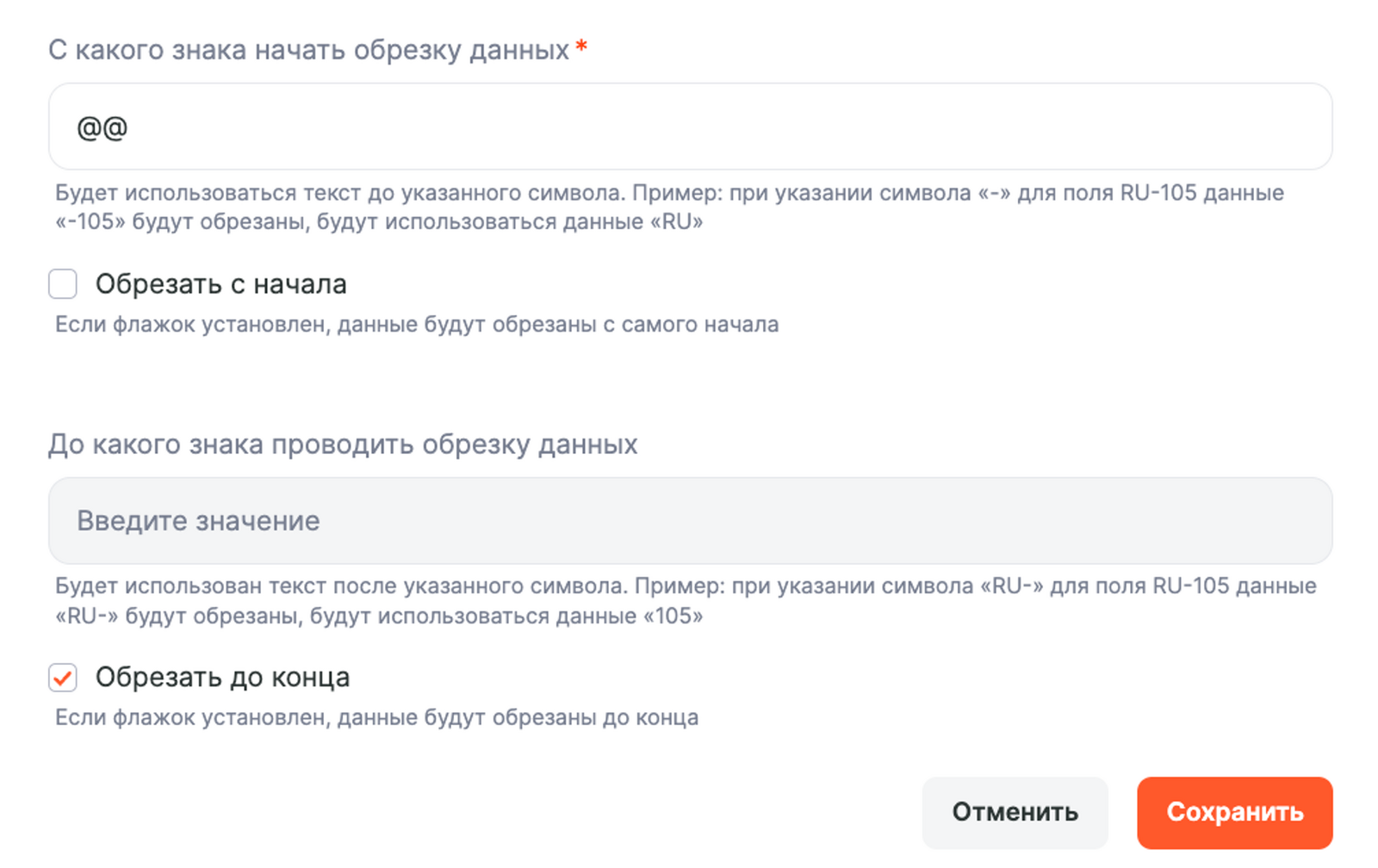Click the orange checkmark icon
This screenshot has height=868, width=1378.
pos(62,679)
